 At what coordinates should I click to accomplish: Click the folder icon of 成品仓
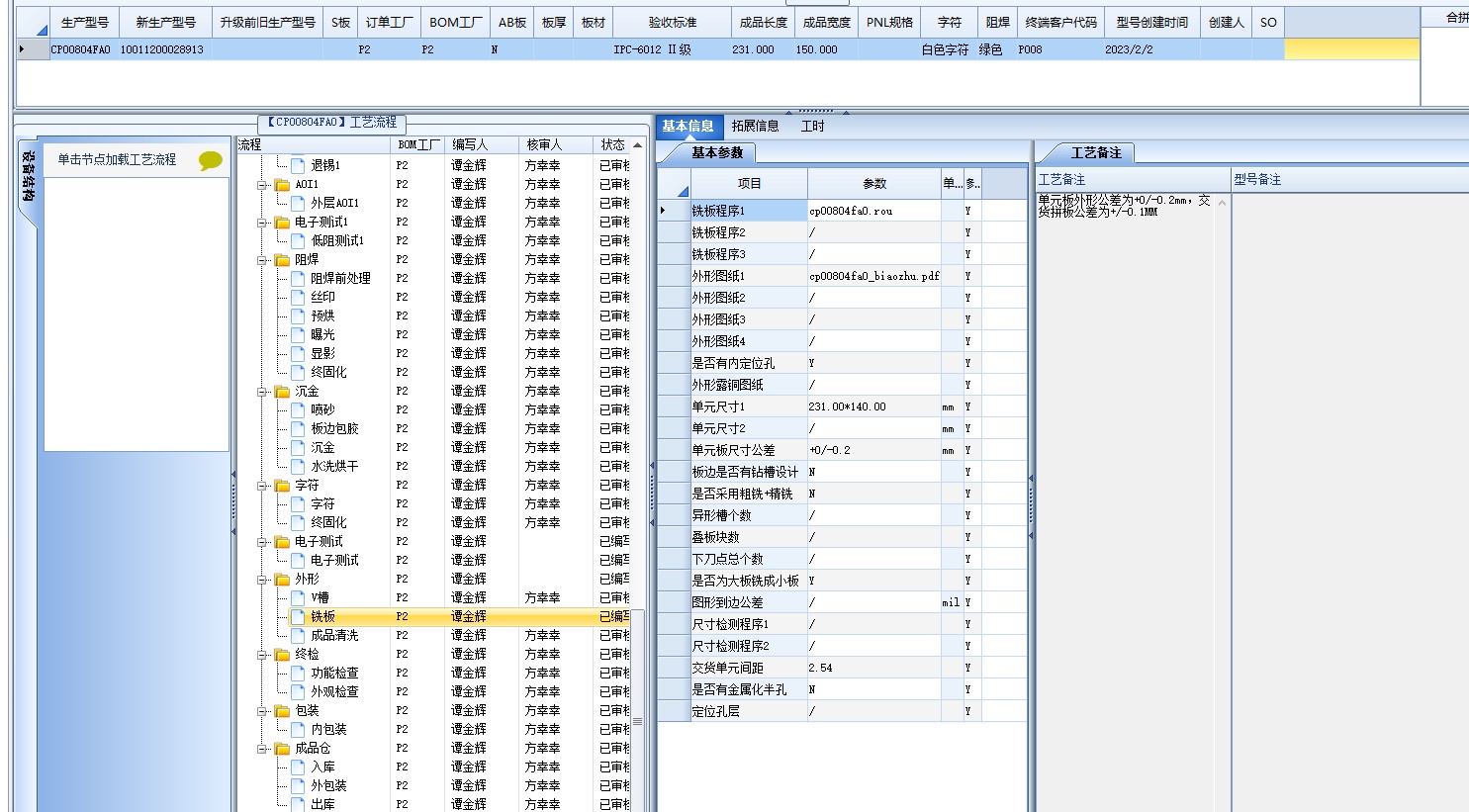pos(282,748)
